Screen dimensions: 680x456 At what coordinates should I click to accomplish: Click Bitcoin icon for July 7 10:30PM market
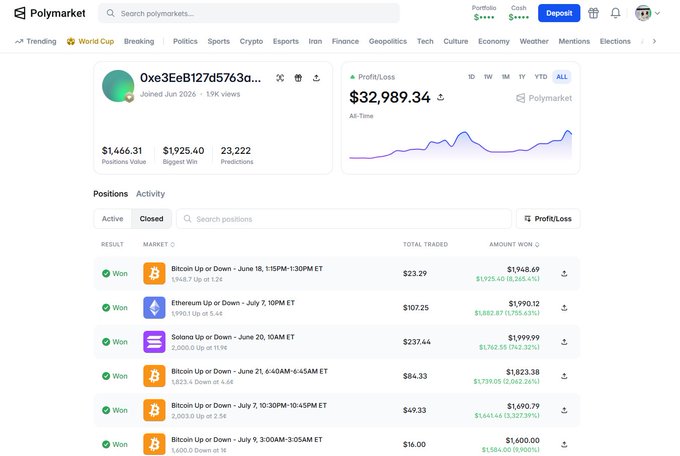pyautogui.click(x=154, y=410)
